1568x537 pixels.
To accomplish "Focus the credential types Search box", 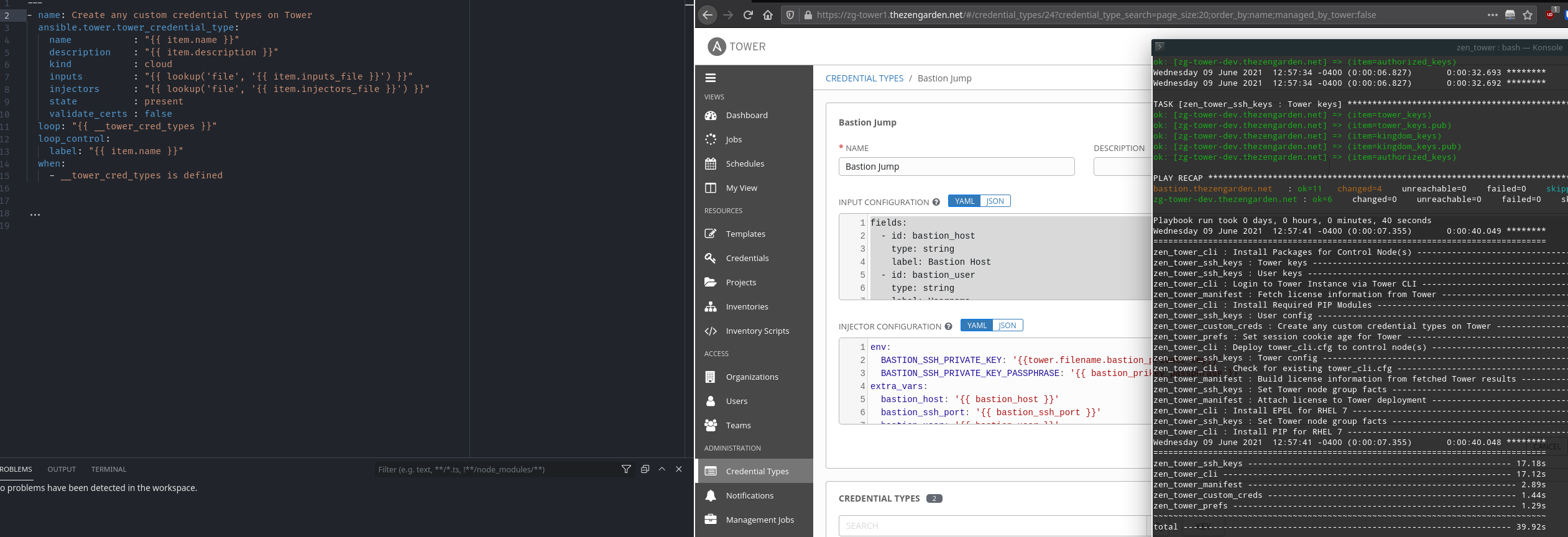I will pyautogui.click(x=992, y=526).
